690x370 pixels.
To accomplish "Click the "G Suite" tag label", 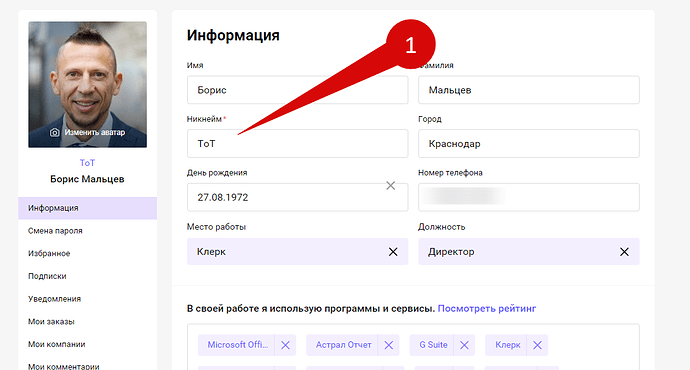I will 433,345.
